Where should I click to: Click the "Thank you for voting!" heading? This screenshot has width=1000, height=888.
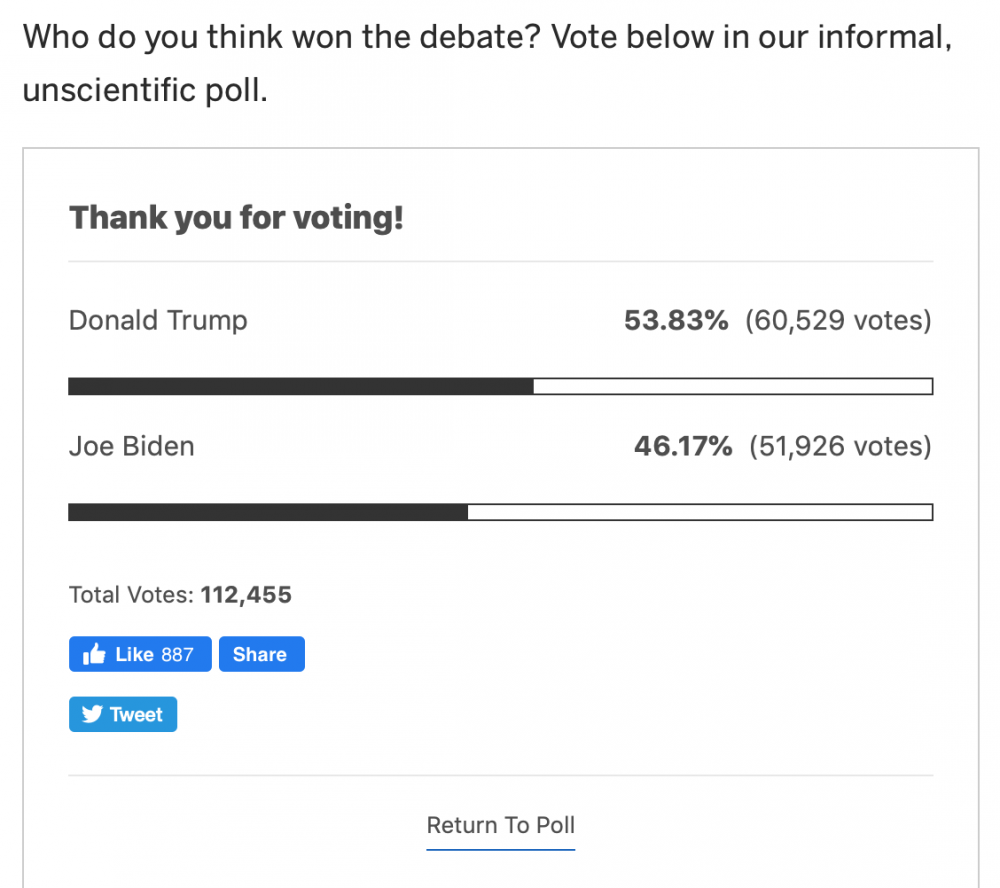tap(236, 217)
